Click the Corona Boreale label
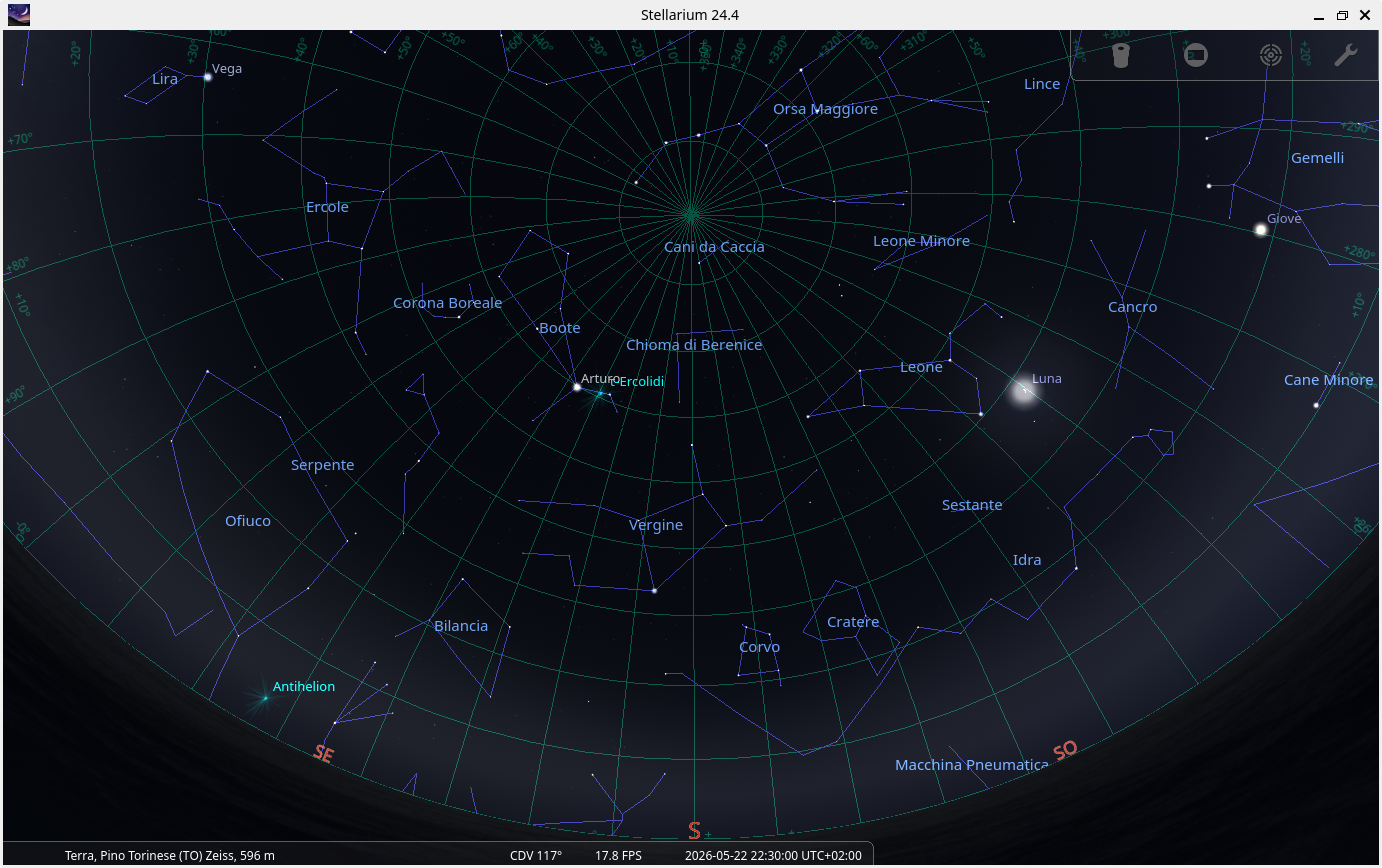Viewport: 1382px width, 868px height. tap(447, 303)
